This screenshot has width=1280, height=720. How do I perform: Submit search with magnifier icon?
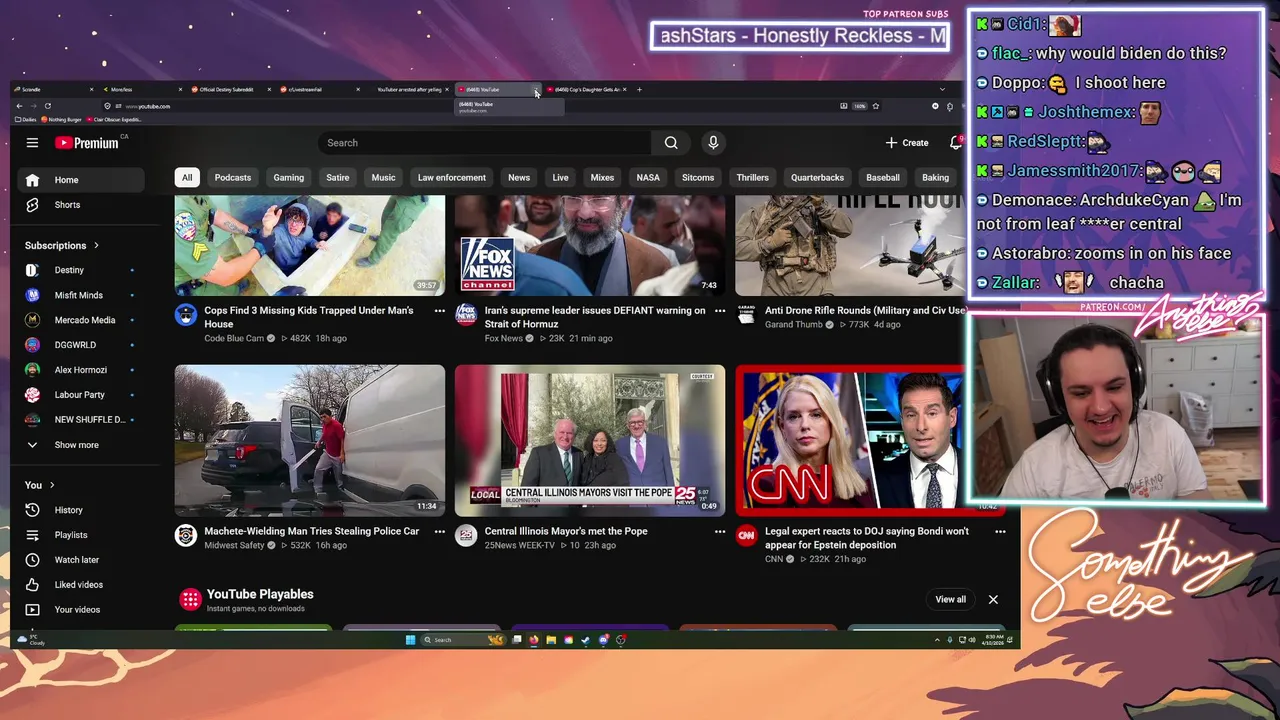[x=671, y=143]
